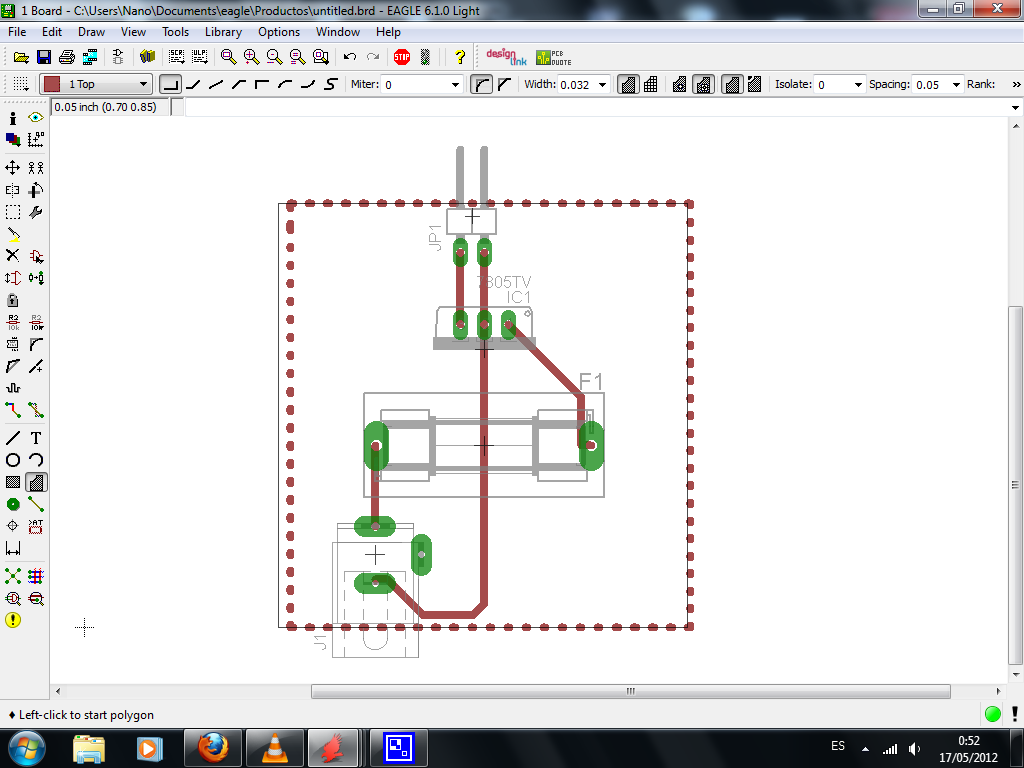Viewport: 1024px width, 768px height.
Task: Choose the Arc drawing tool
Action: pyautogui.click(x=36, y=460)
